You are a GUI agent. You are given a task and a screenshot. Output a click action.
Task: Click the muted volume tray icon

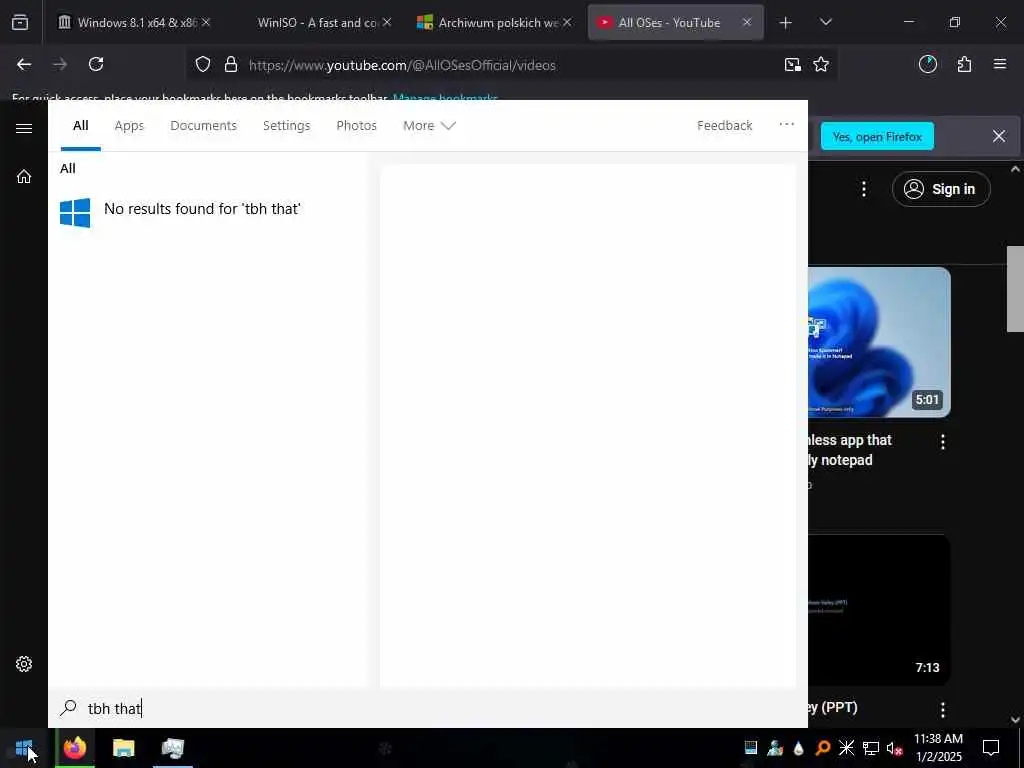pyautogui.click(x=894, y=748)
